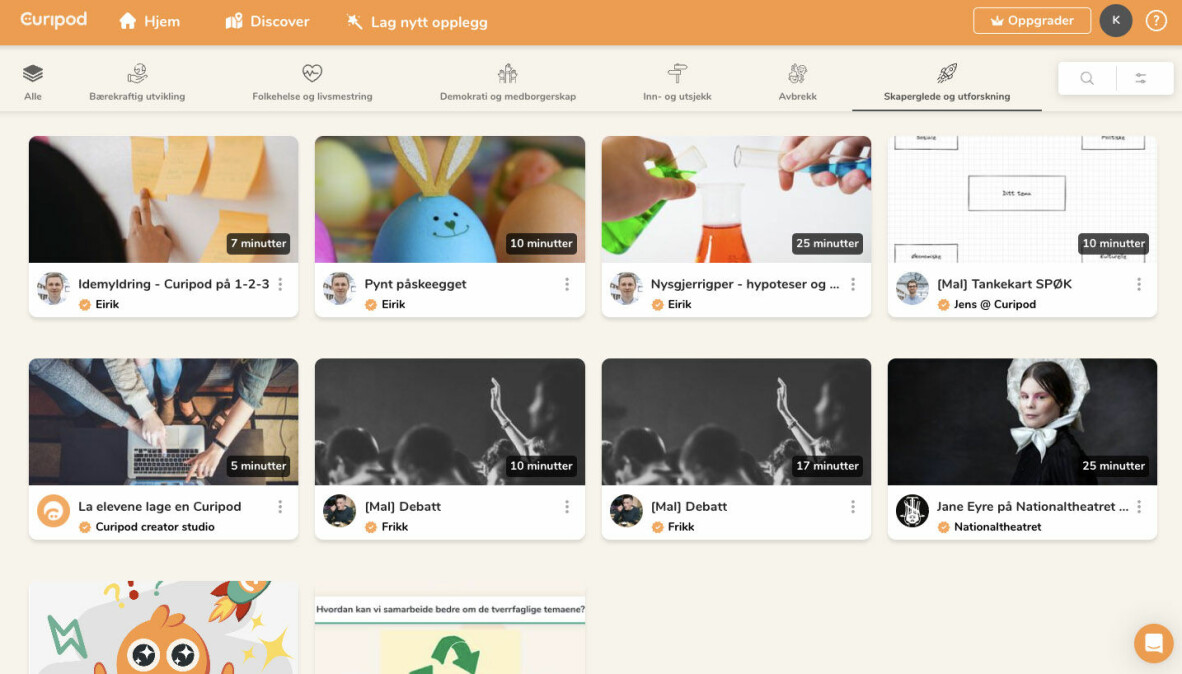Screen dimensions: 1182x674
Task: Open the K user profile avatar
Action: coord(1116,20)
